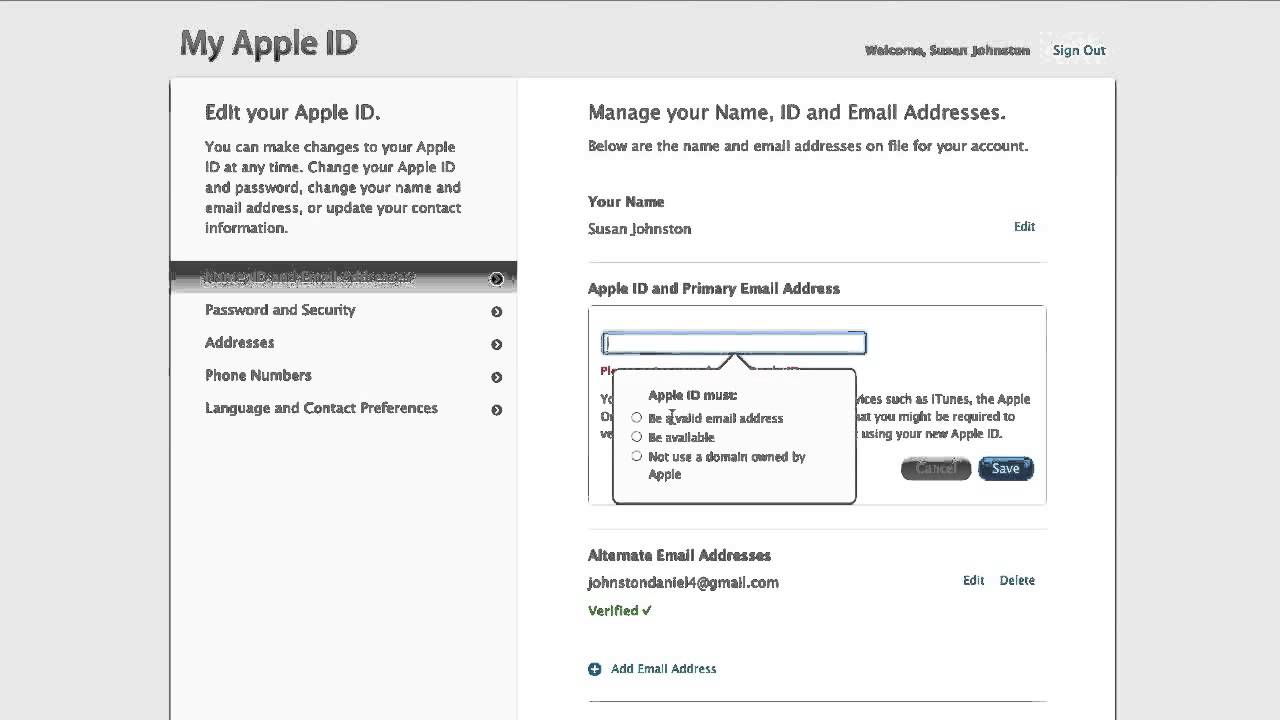
Task: Select the 'Be a valid email address' radio indicator
Action: point(637,418)
